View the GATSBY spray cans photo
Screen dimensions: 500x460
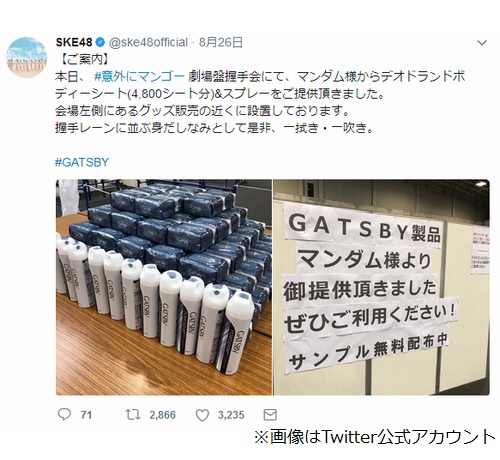pyautogui.click(x=164, y=287)
